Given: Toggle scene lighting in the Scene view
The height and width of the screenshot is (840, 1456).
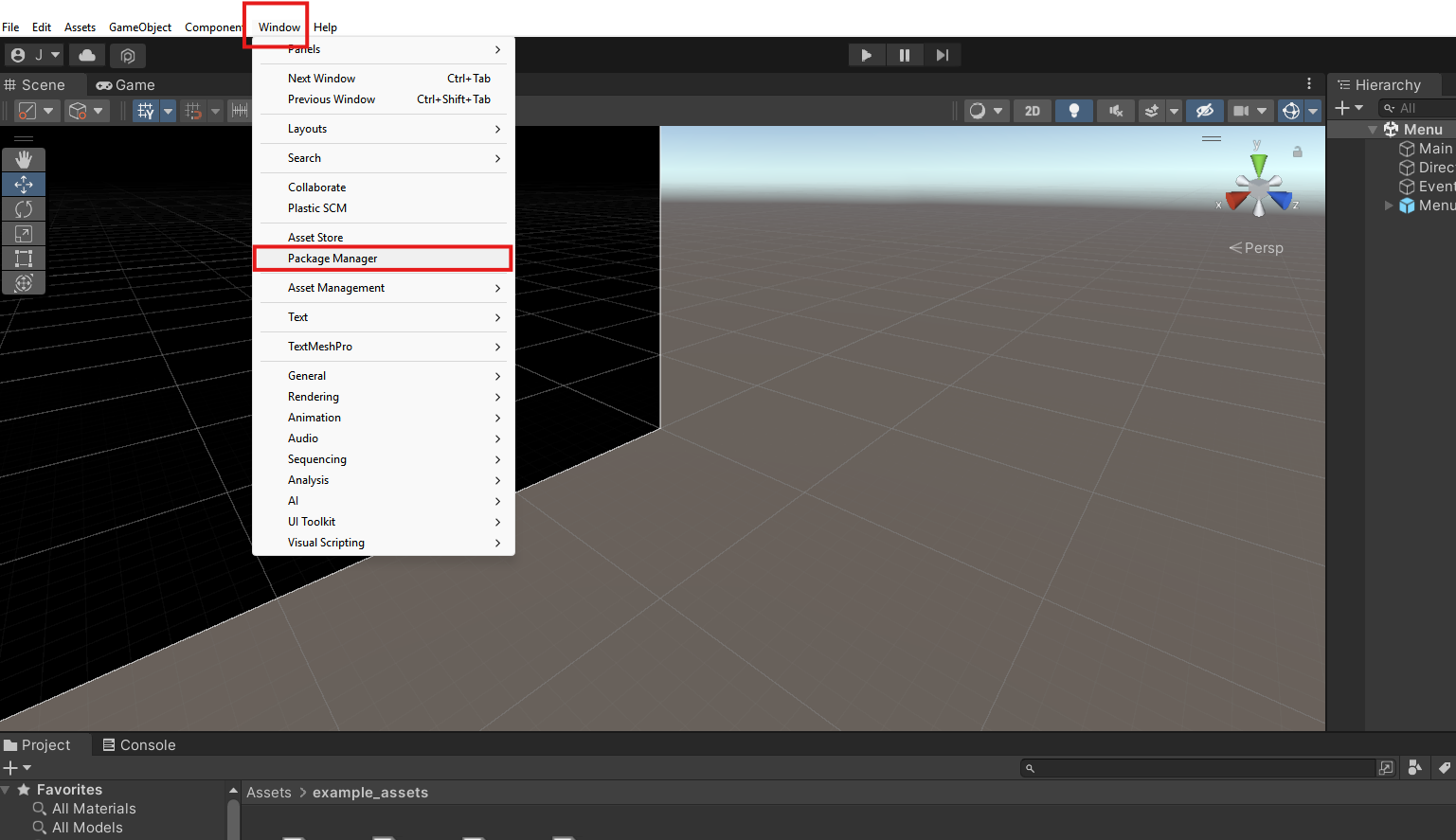Looking at the screenshot, I should tap(1073, 111).
